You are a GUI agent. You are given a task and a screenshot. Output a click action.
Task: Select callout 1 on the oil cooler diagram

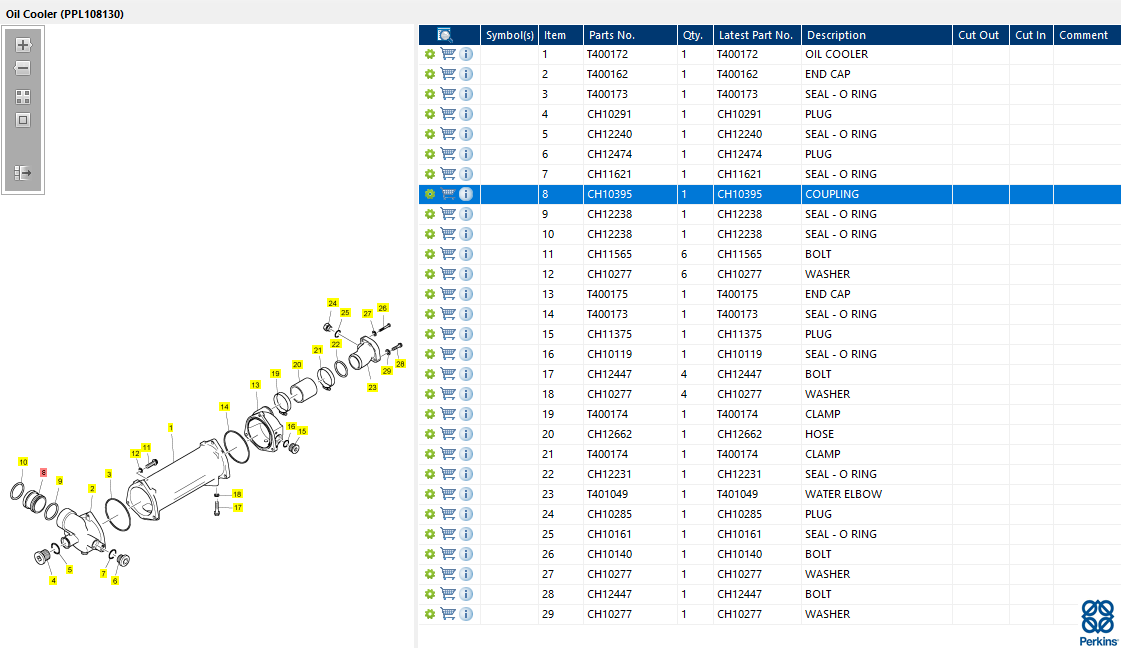coord(170,428)
